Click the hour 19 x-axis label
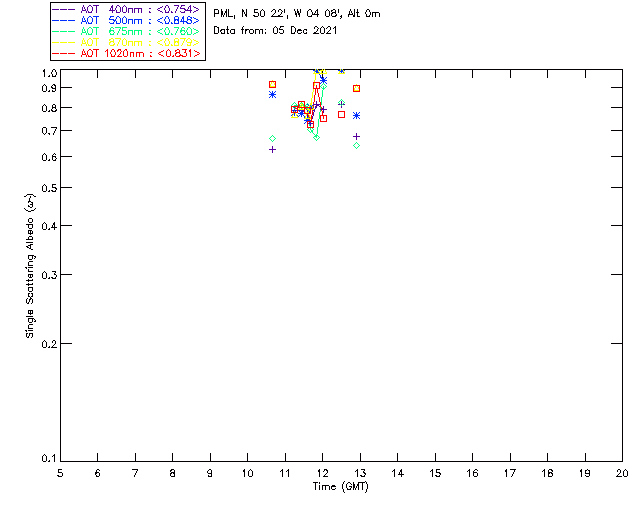Screen dimensions: 640x512 585,473
